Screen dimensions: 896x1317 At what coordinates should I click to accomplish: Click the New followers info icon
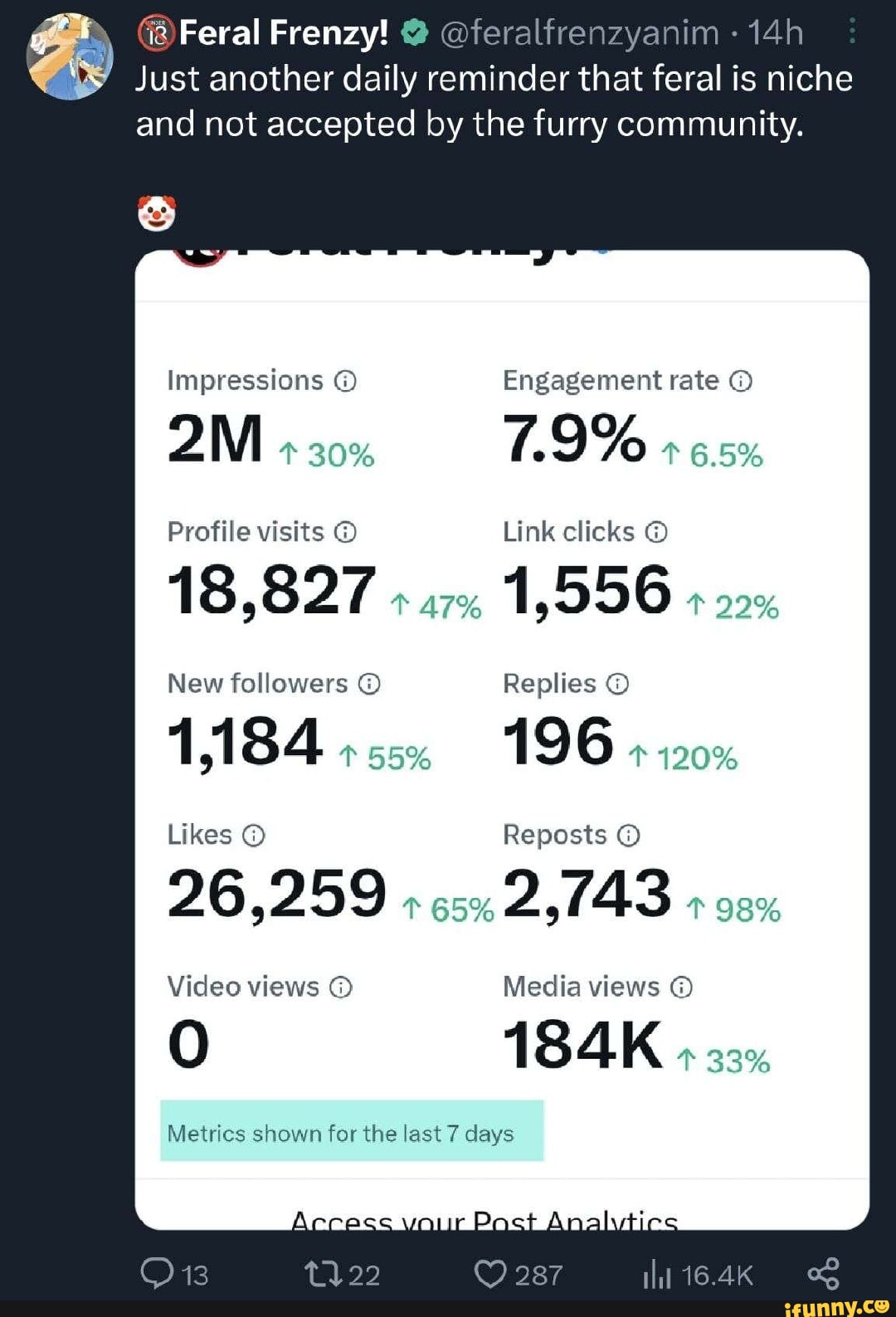369,684
